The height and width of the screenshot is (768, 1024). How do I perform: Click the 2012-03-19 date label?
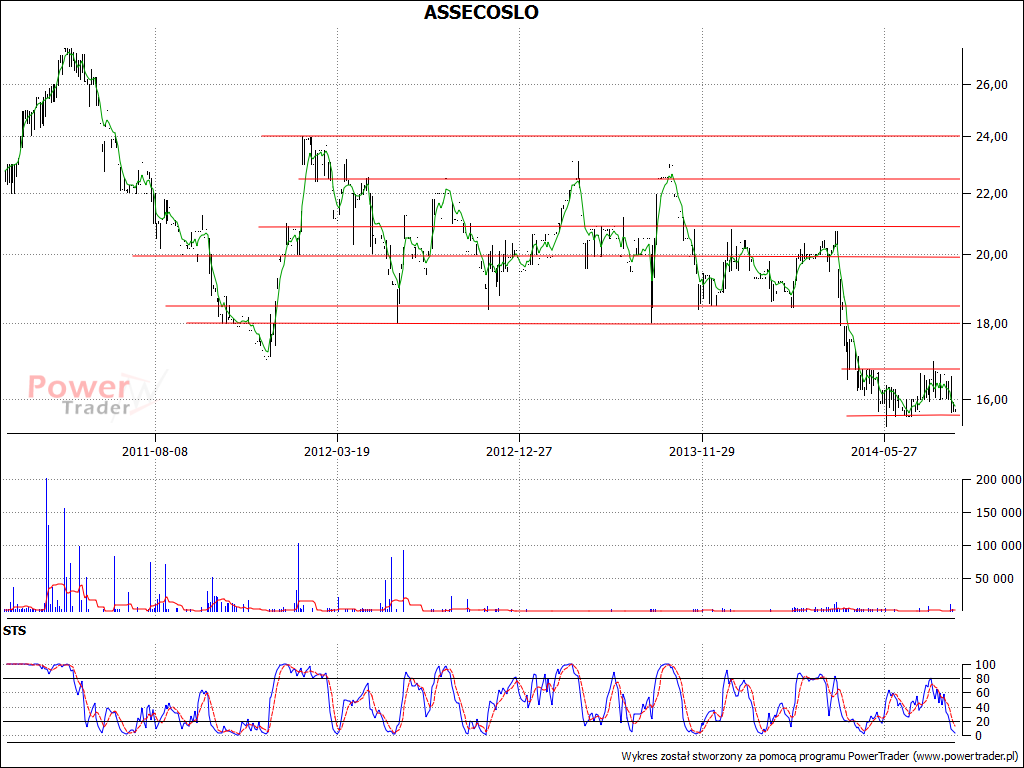(337, 451)
